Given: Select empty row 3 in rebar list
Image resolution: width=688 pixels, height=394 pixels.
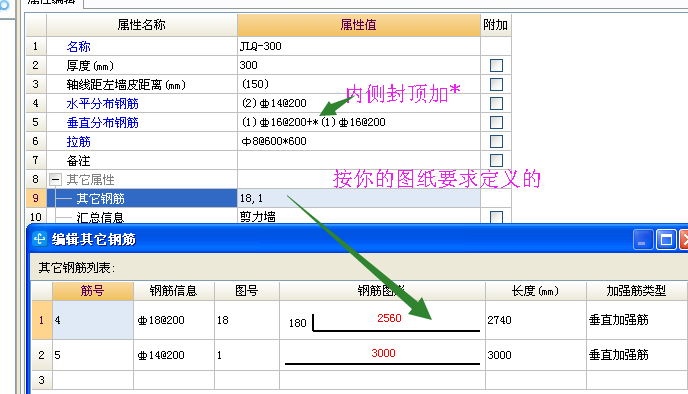Looking at the screenshot, I should coord(42,380).
